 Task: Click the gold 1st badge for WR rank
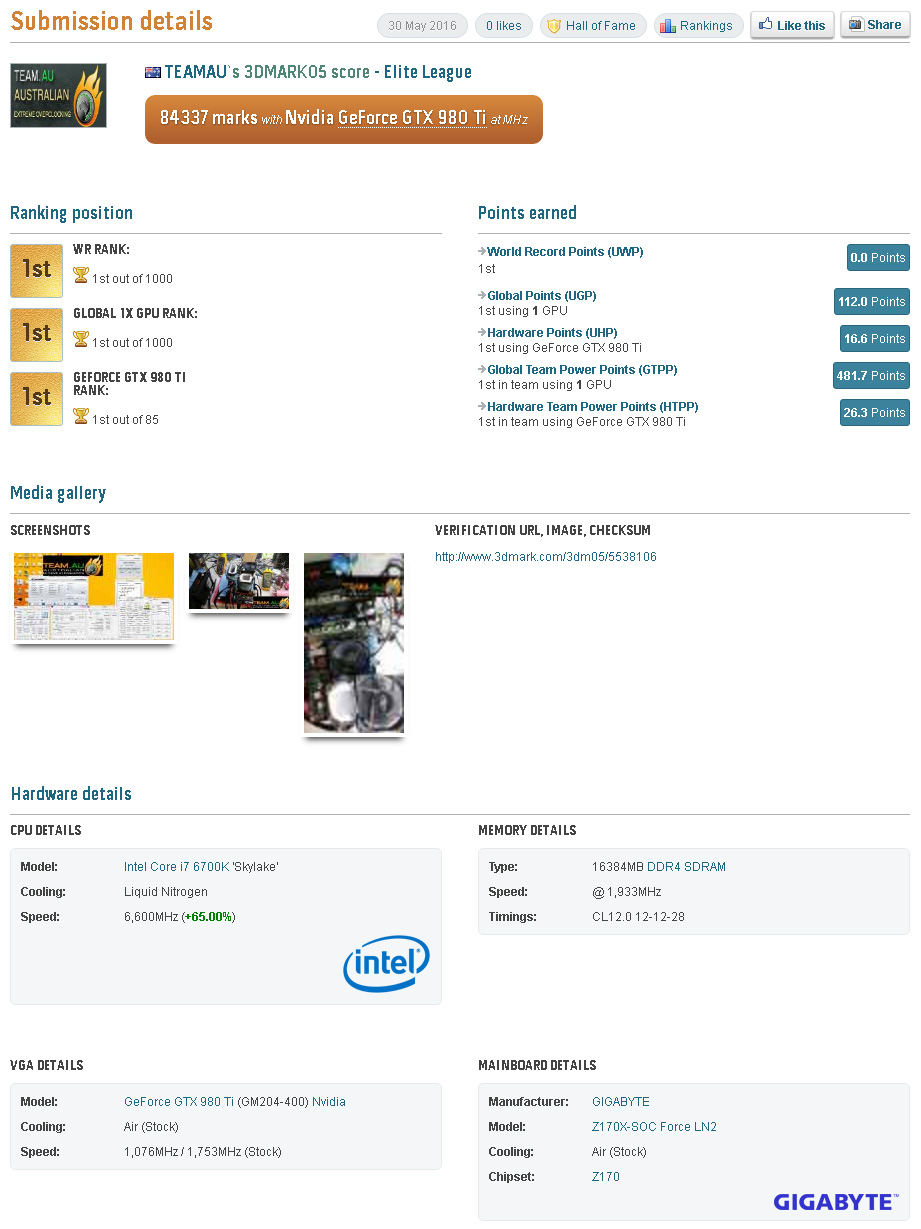click(x=36, y=270)
